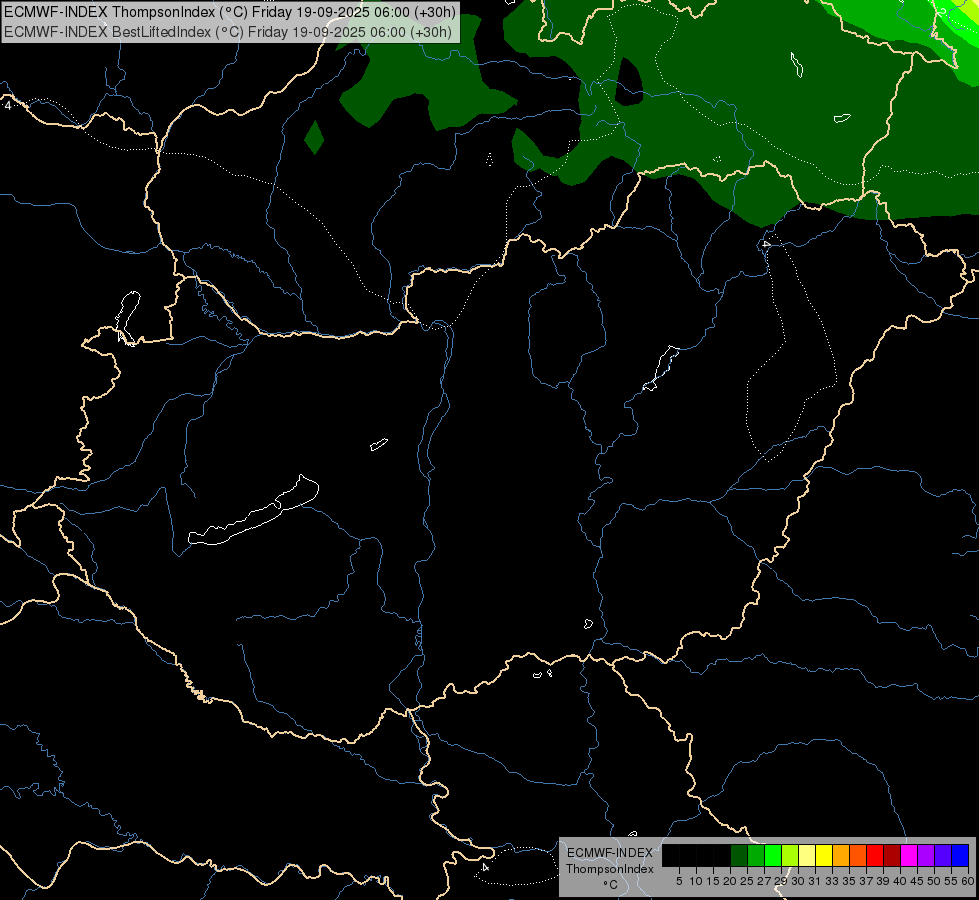Click legend tick value 30
The width and height of the screenshot is (979, 900).
tap(798, 881)
